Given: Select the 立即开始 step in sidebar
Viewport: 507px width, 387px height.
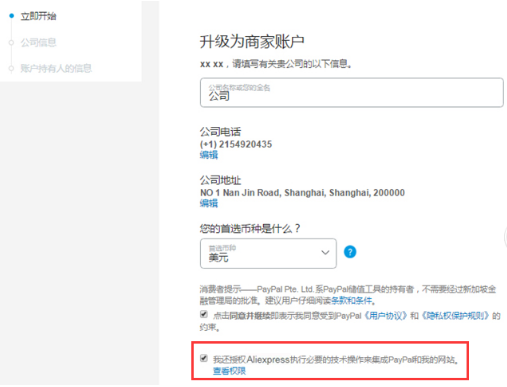Looking at the screenshot, I should pyautogui.click(x=38, y=16).
